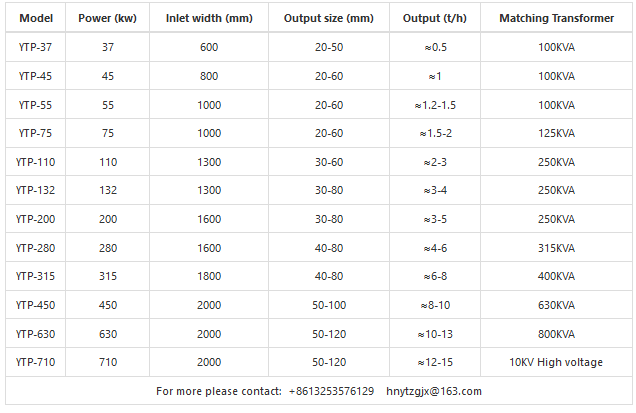The image size is (636, 413).
Task: Select the Output (t/h) column header
Action: [x=434, y=18]
